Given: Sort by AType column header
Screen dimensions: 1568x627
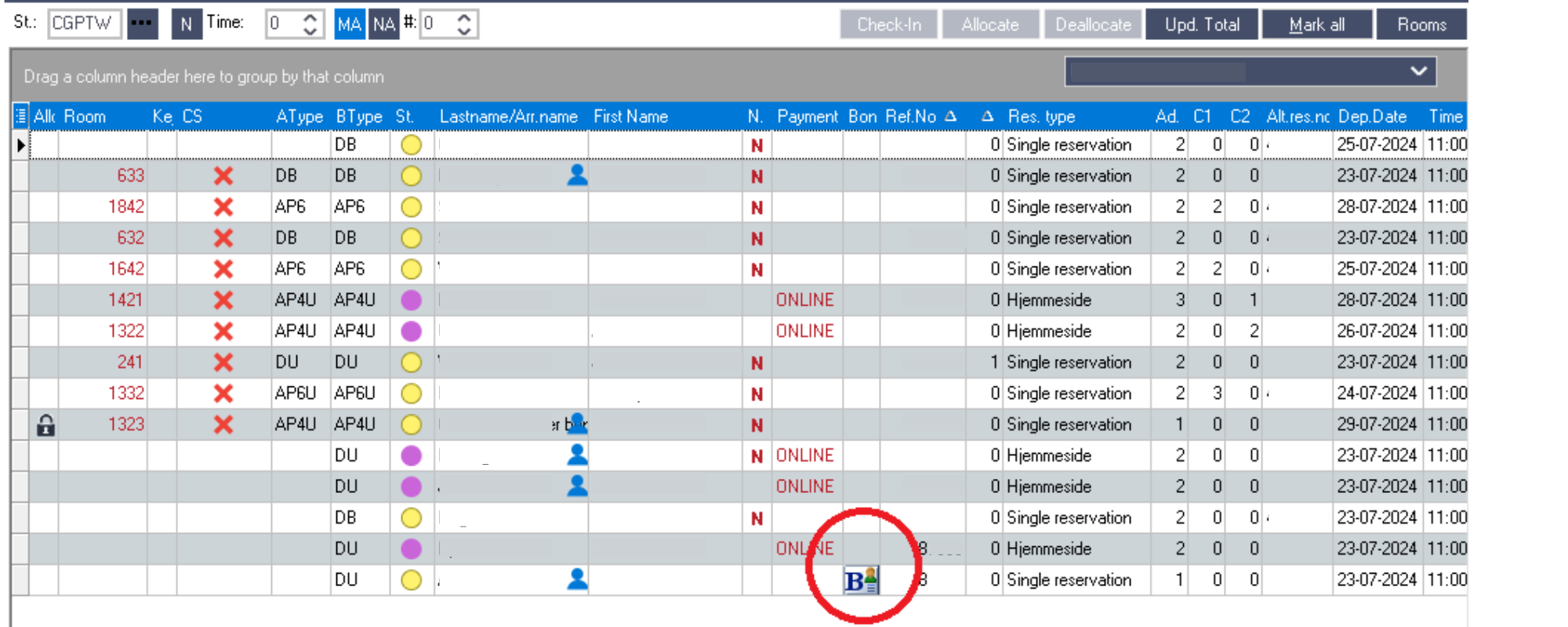Looking at the screenshot, I should (301, 117).
